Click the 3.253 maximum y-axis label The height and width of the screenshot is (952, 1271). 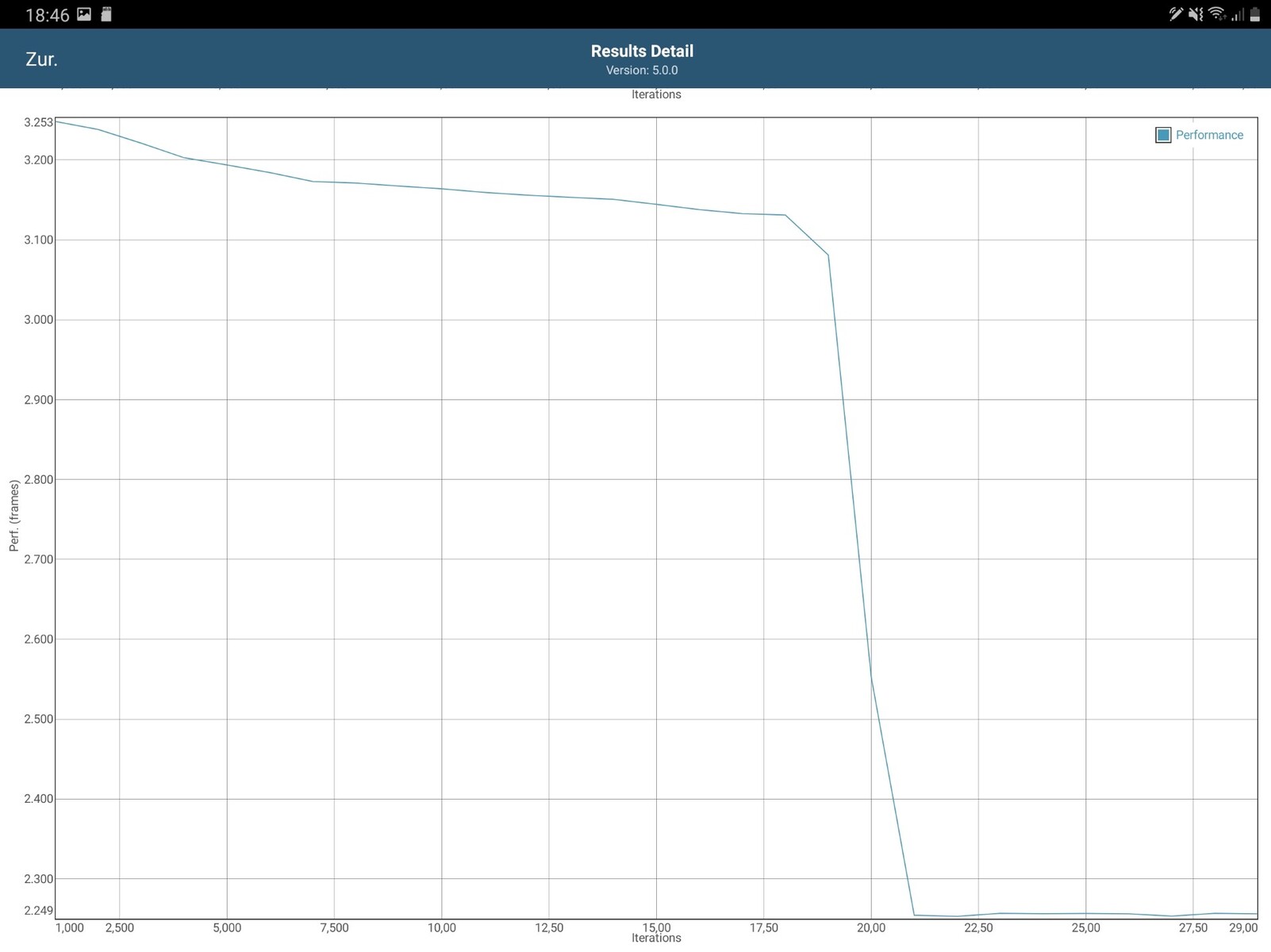[38, 122]
